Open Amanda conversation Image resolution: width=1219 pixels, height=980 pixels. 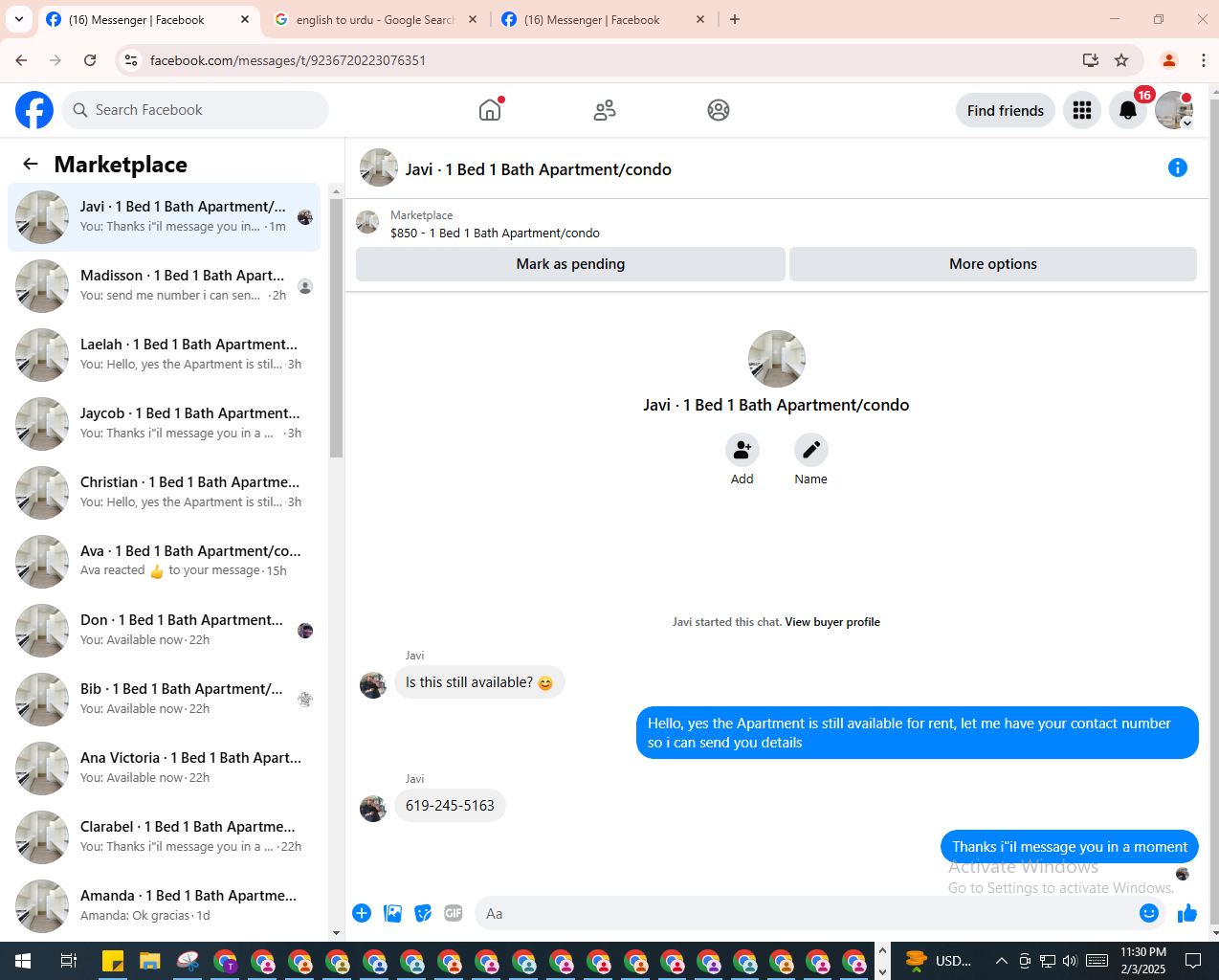(x=165, y=906)
